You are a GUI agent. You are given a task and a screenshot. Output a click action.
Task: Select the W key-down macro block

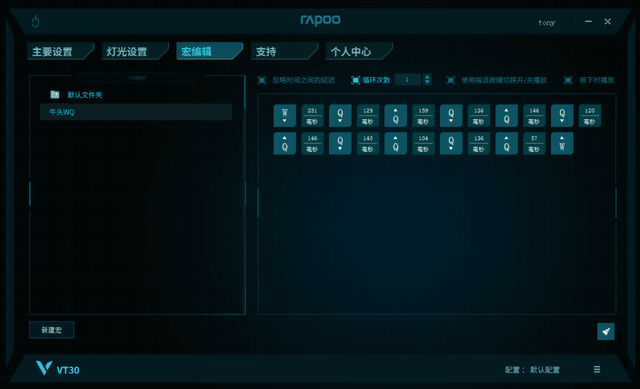(284, 116)
